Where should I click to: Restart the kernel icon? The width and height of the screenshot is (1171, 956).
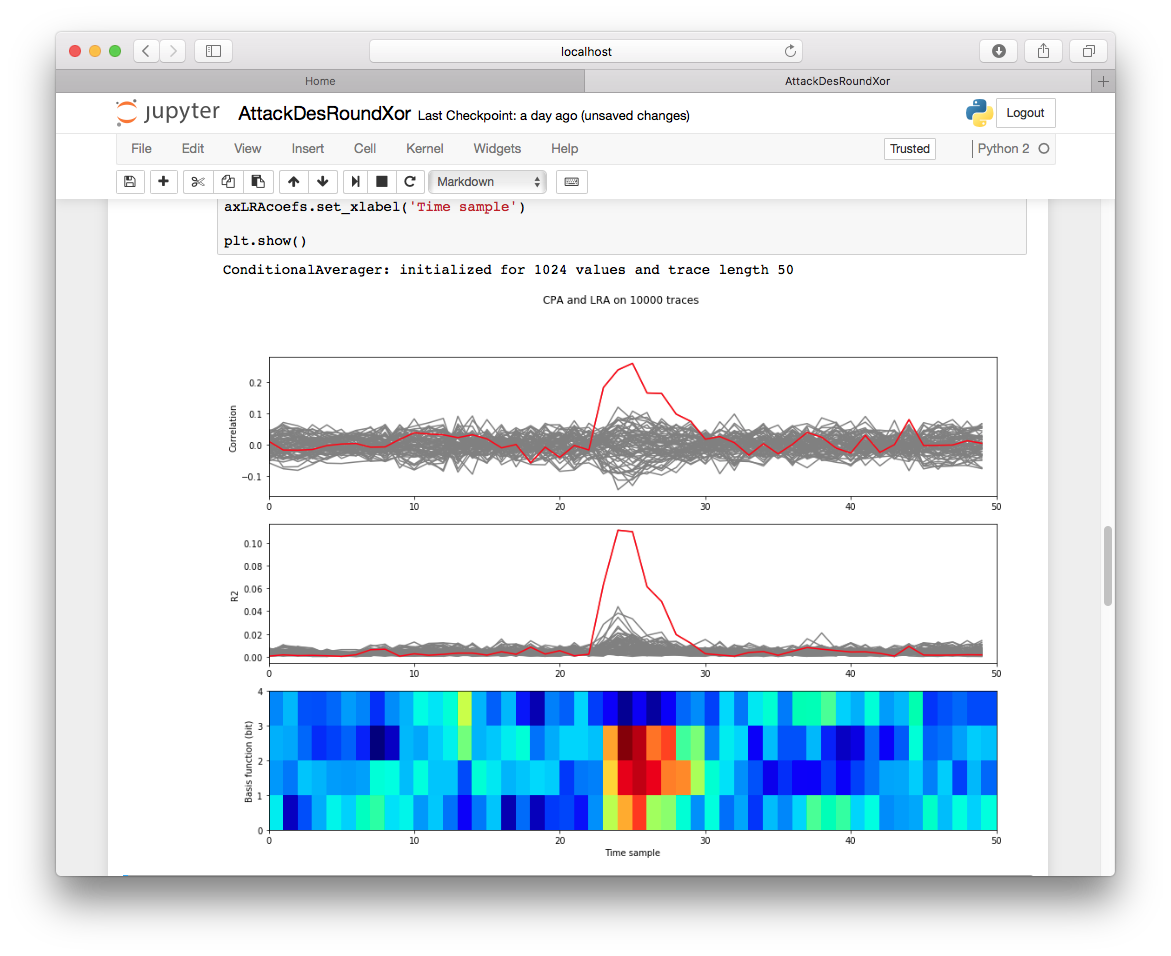pos(409,182)
